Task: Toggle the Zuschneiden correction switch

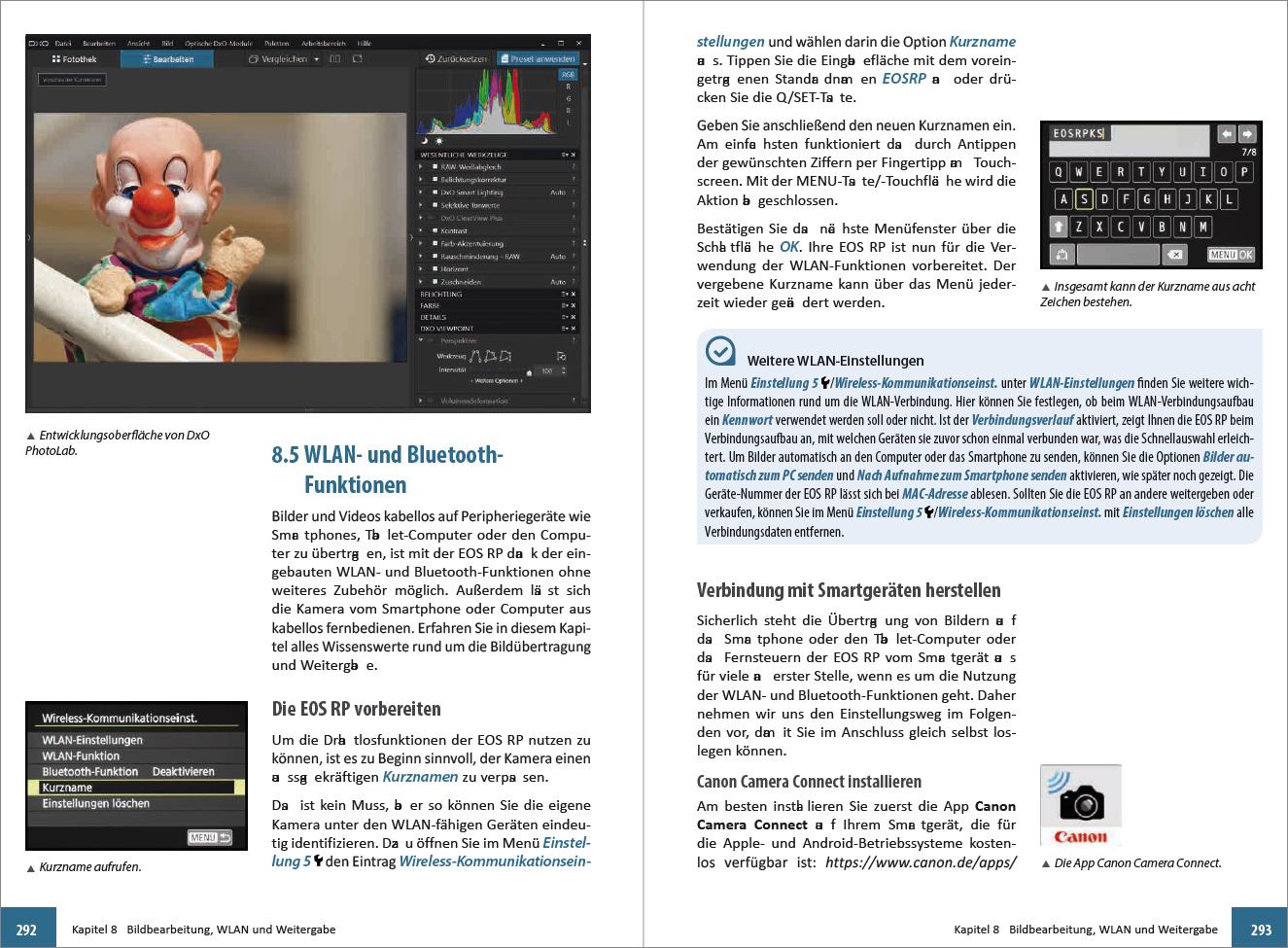Action: 435,282
